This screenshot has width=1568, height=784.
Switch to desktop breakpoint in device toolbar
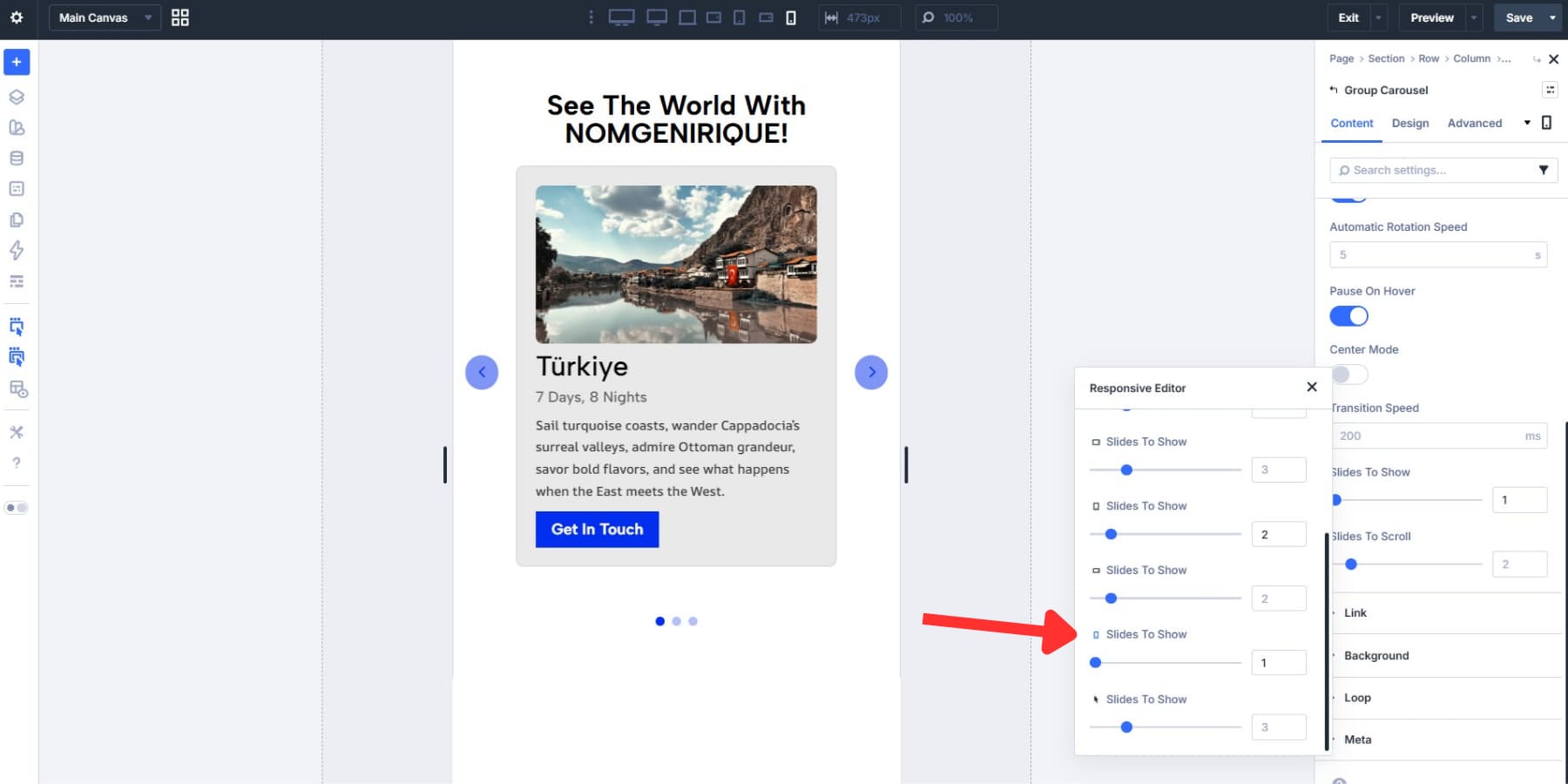pyautogui.click(x=622, y=17)
